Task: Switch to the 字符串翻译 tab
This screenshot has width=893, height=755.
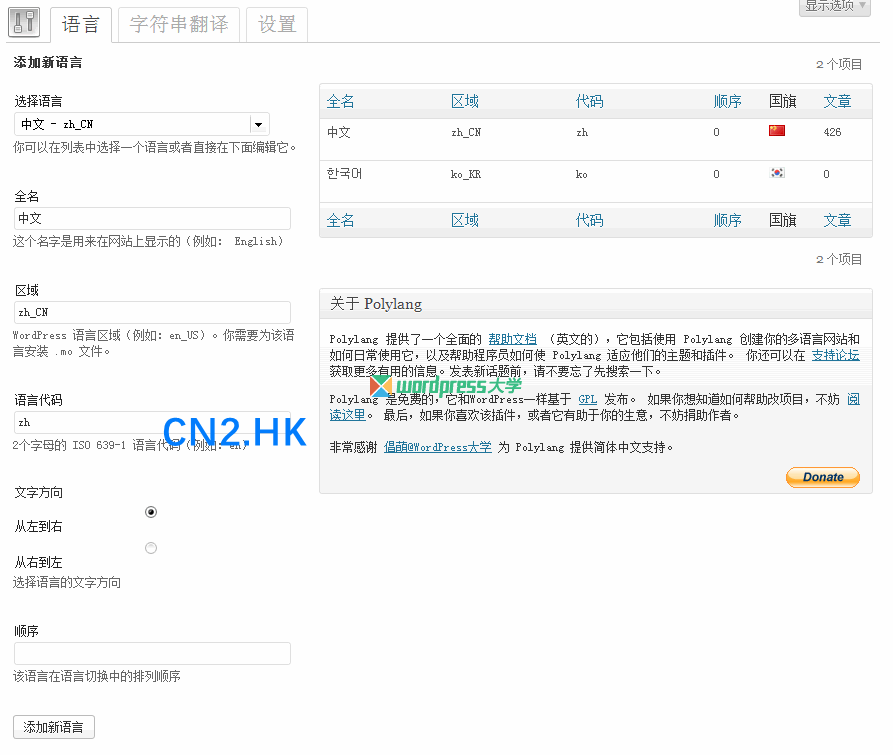Action: [x=178, y=25]
